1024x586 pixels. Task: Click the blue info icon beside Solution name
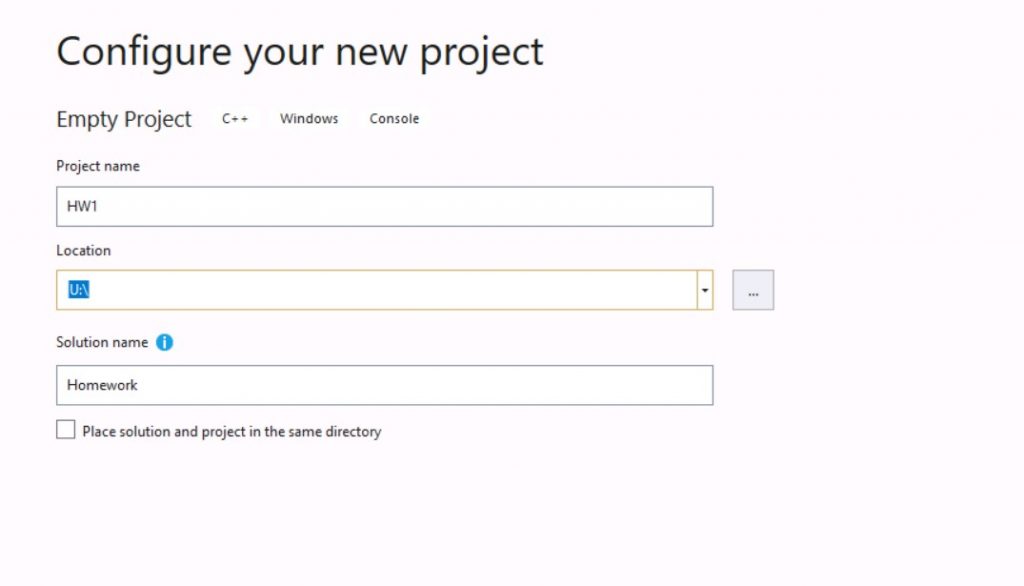coord(165,342)
